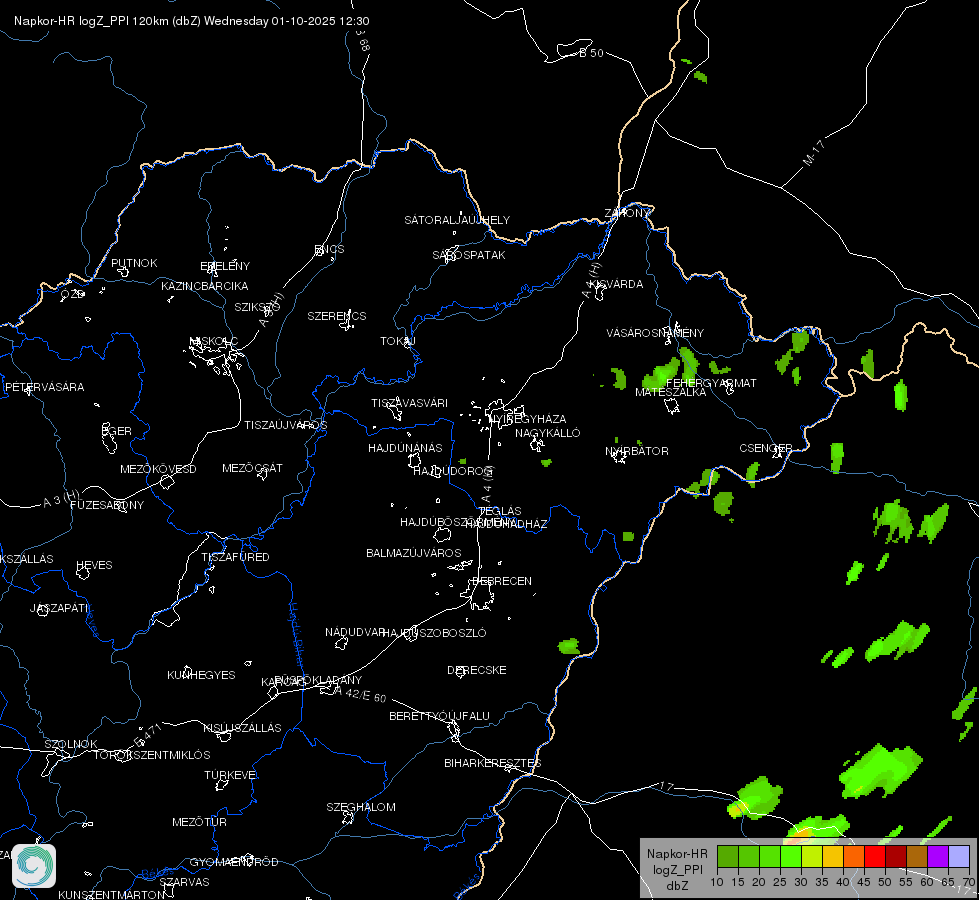Click the SZEGHALOM label
Viewport: 979px width, 900px height.
(361, 807)
